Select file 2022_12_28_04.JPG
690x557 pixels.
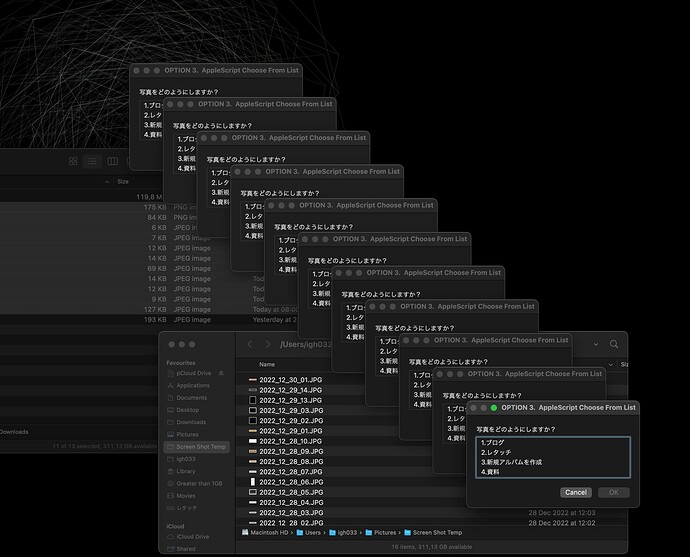click(290, 502)
